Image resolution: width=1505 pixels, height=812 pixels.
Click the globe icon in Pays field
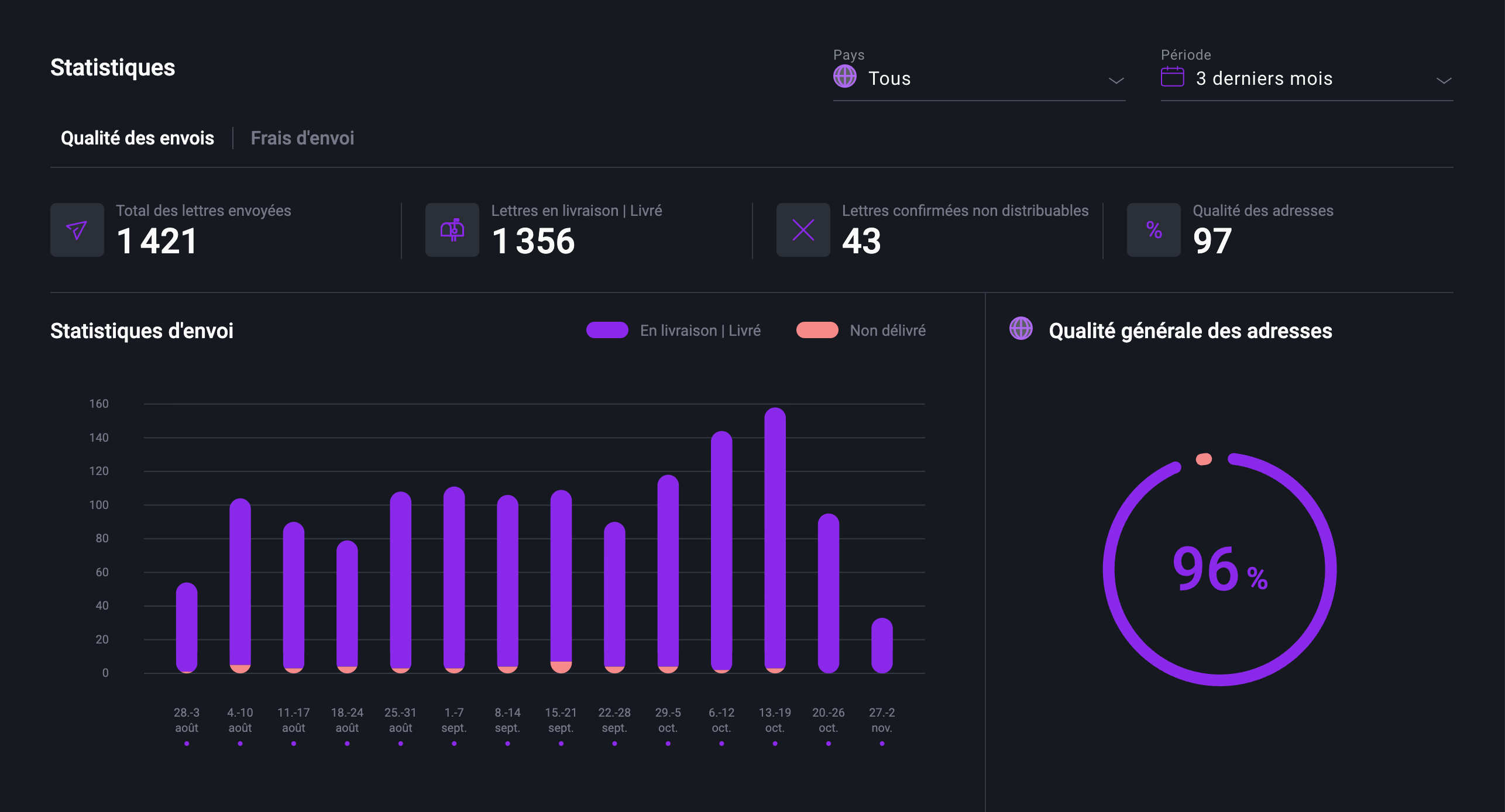pos(845,77)
